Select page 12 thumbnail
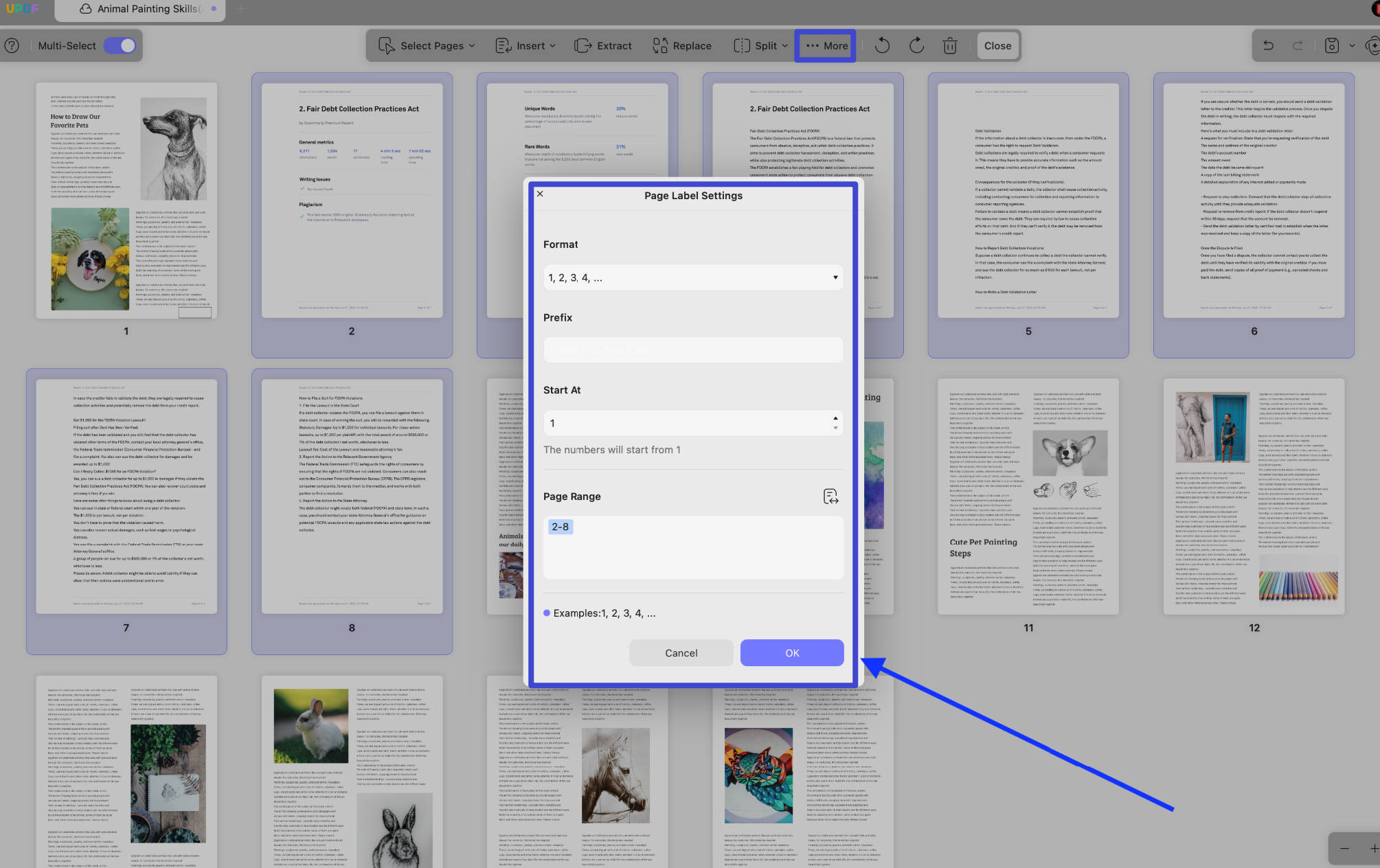Screen dimensions: 1380x868 (1254, 496)
